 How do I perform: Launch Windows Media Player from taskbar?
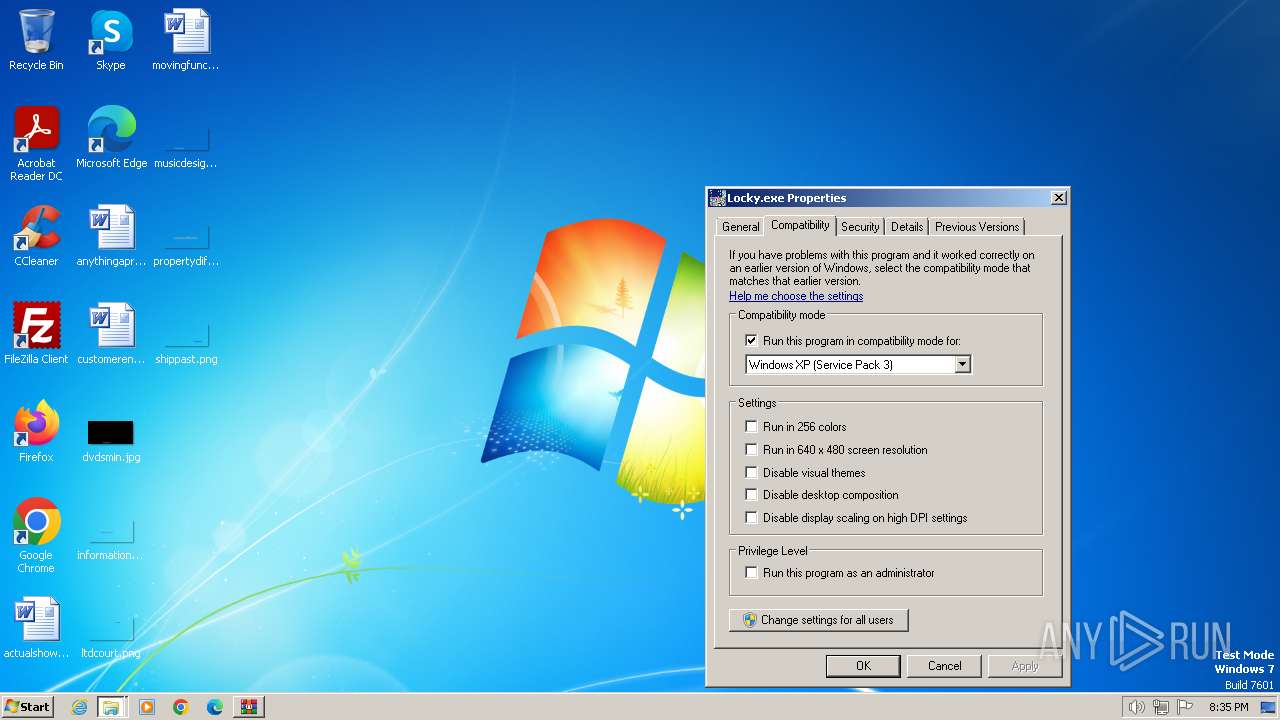point(147,707)
